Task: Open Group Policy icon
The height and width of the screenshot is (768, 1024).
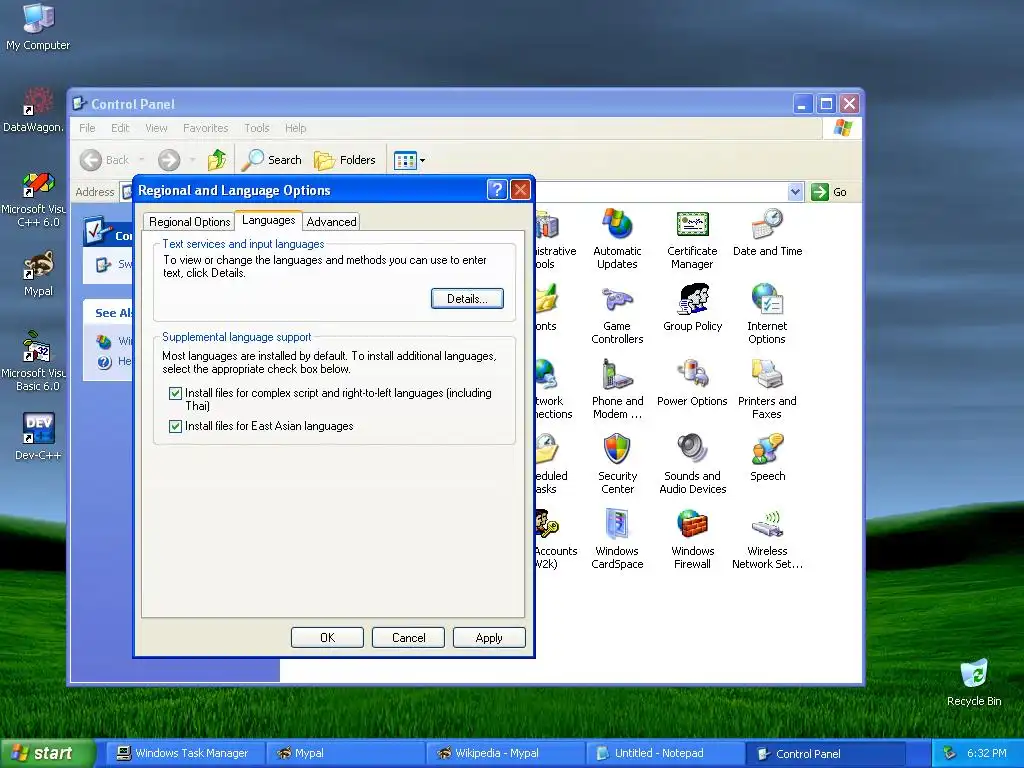Action: pos(692,308)
